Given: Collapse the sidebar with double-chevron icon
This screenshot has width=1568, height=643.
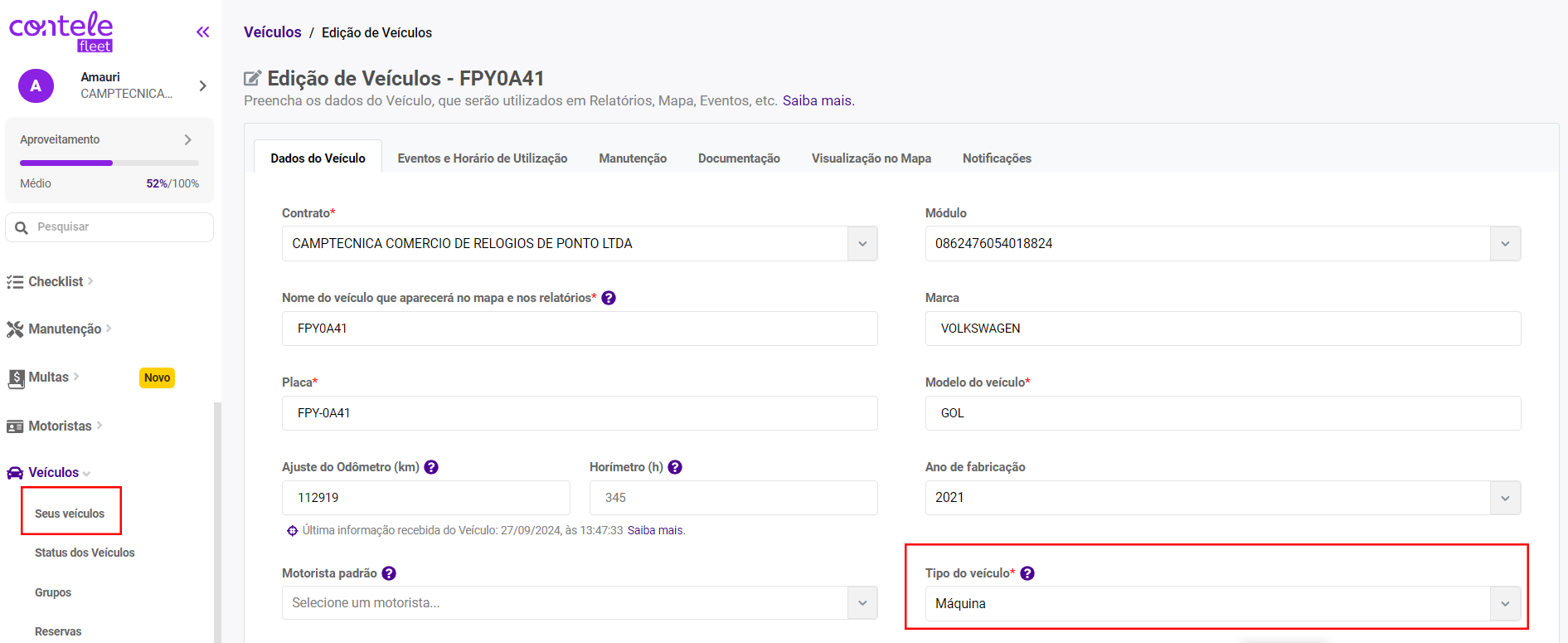Looking at the screenshot, I should pos(202,32).
